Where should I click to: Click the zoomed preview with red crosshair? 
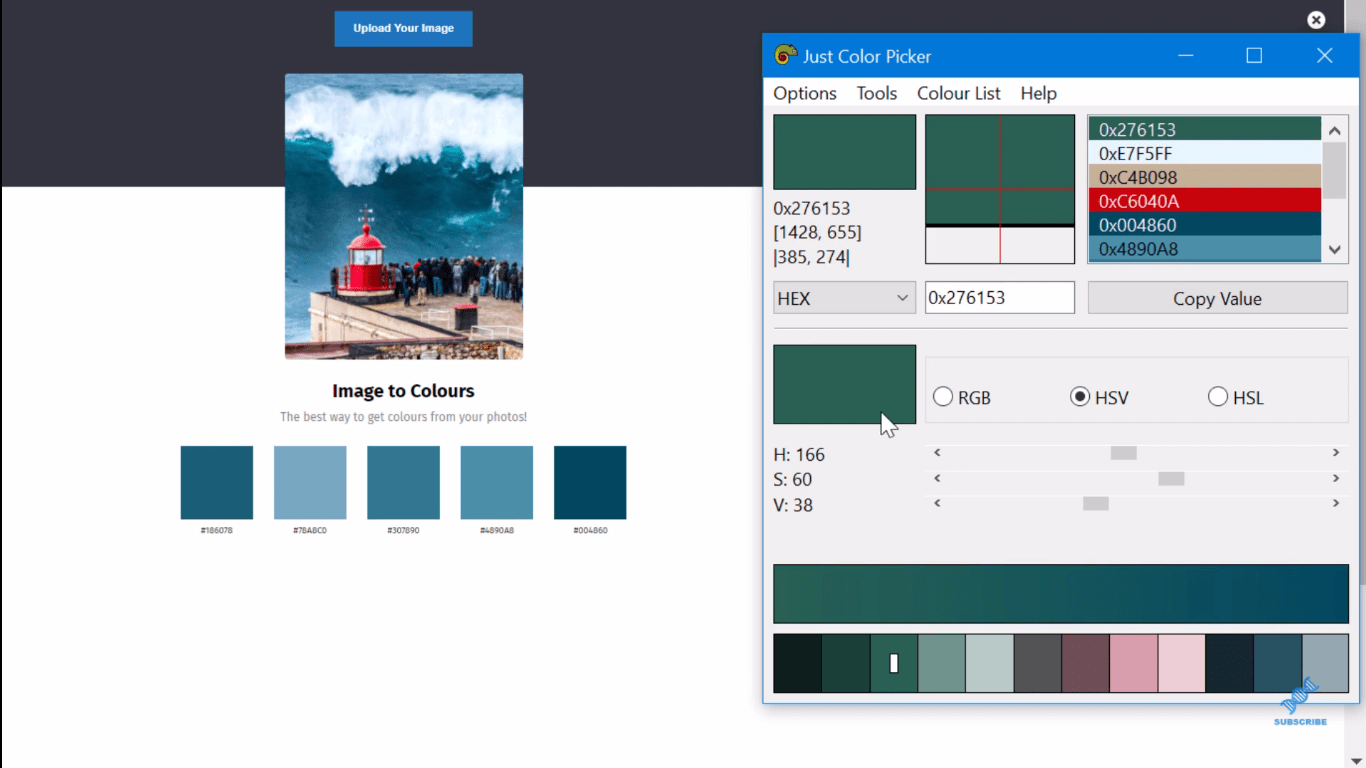tap(1000, 189)
